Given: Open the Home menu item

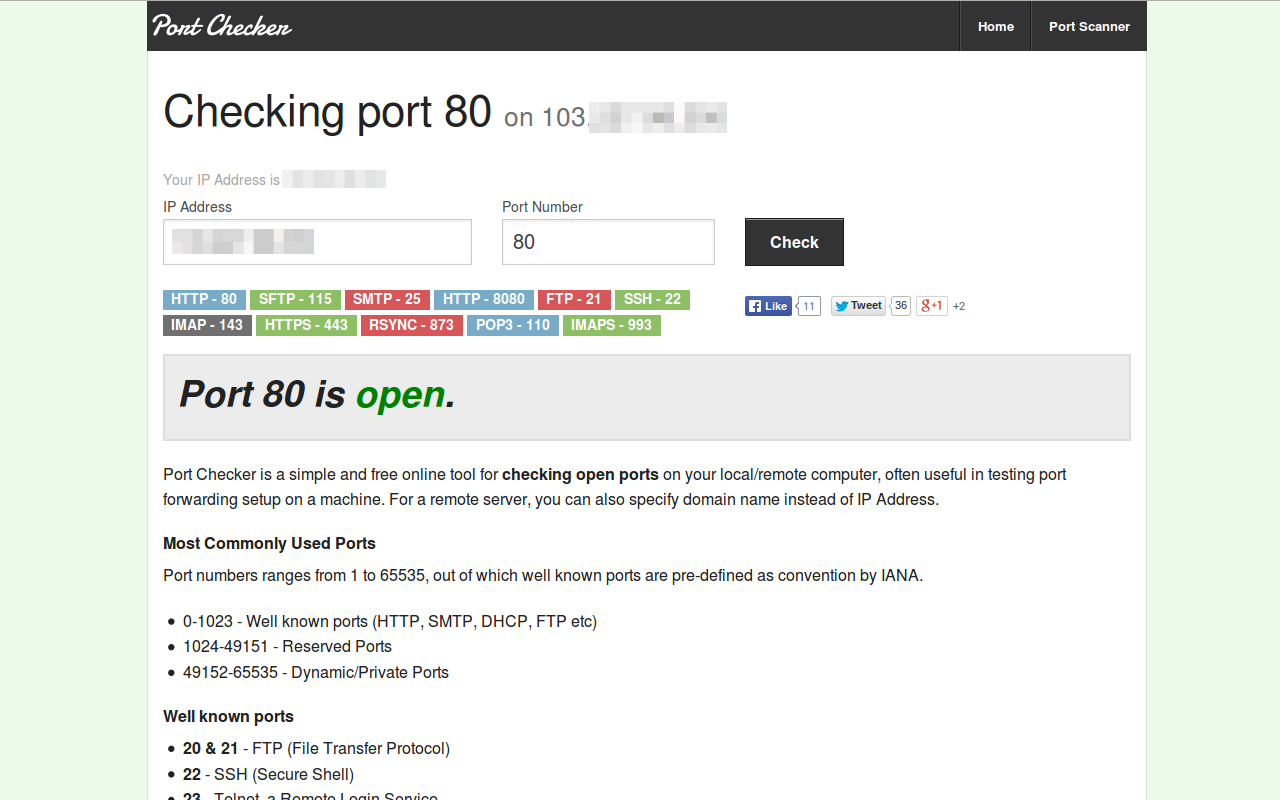Looking at the screenshot, I should 995,27.
